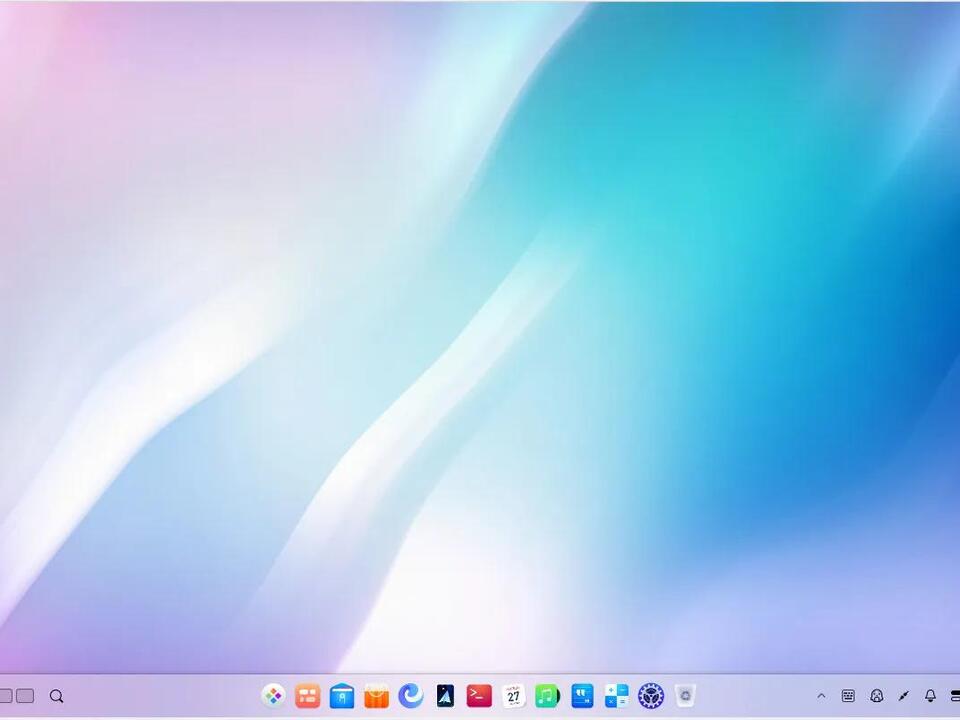
Task: Click the system settings gear beside Control Center
Action: (650, 696)
